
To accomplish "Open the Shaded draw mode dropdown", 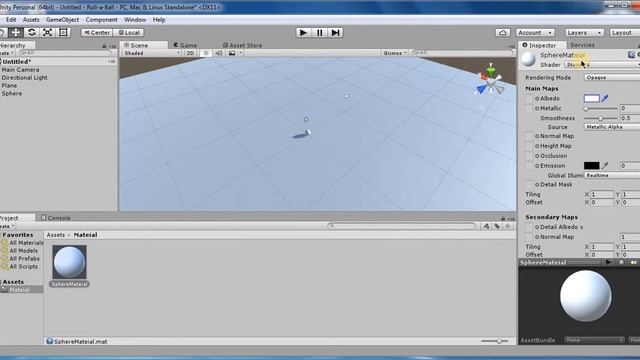I will [152, 53].
